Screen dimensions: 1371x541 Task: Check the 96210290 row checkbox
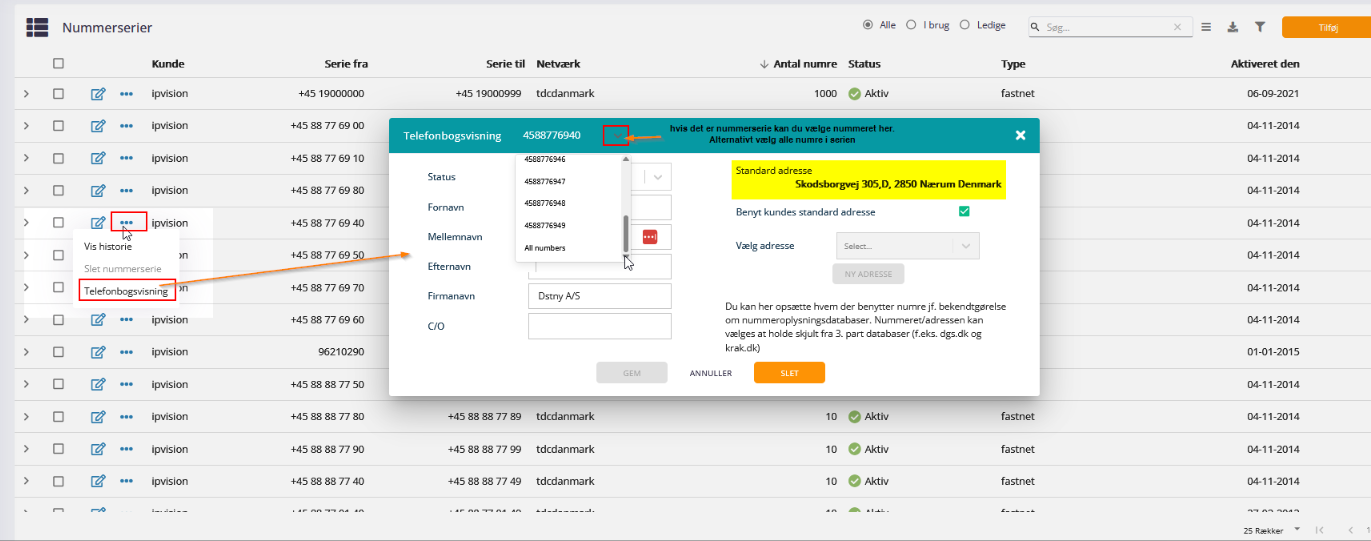58,352
